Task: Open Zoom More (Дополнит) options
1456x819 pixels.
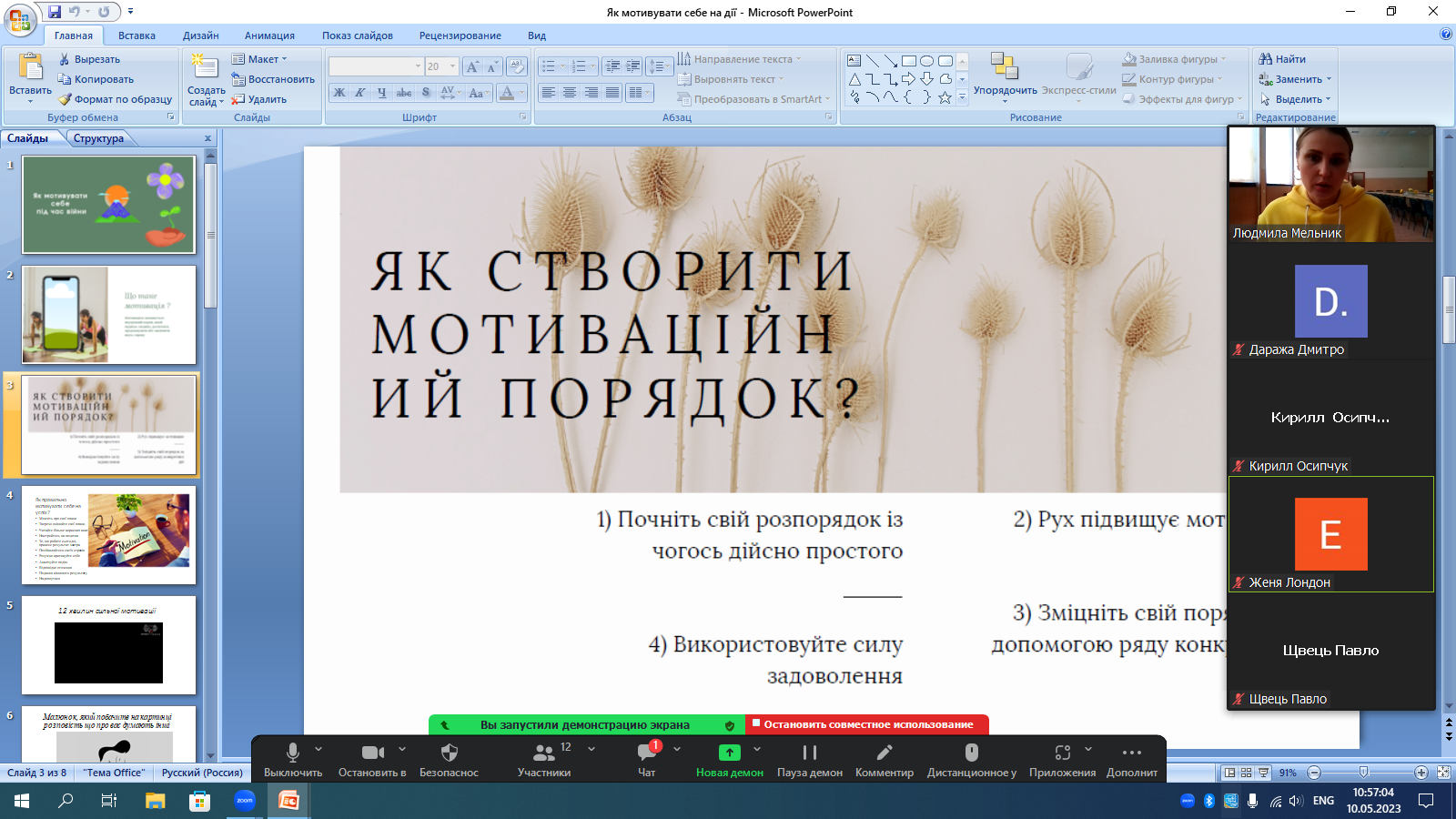Action: 1132,760
